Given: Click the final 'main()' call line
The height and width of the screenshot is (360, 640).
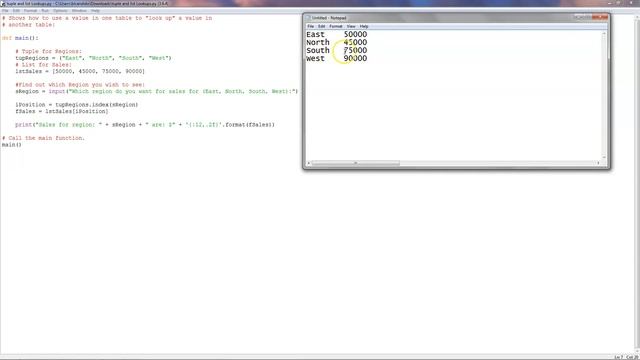Looking at the screenshot, I should coord(11,145).
